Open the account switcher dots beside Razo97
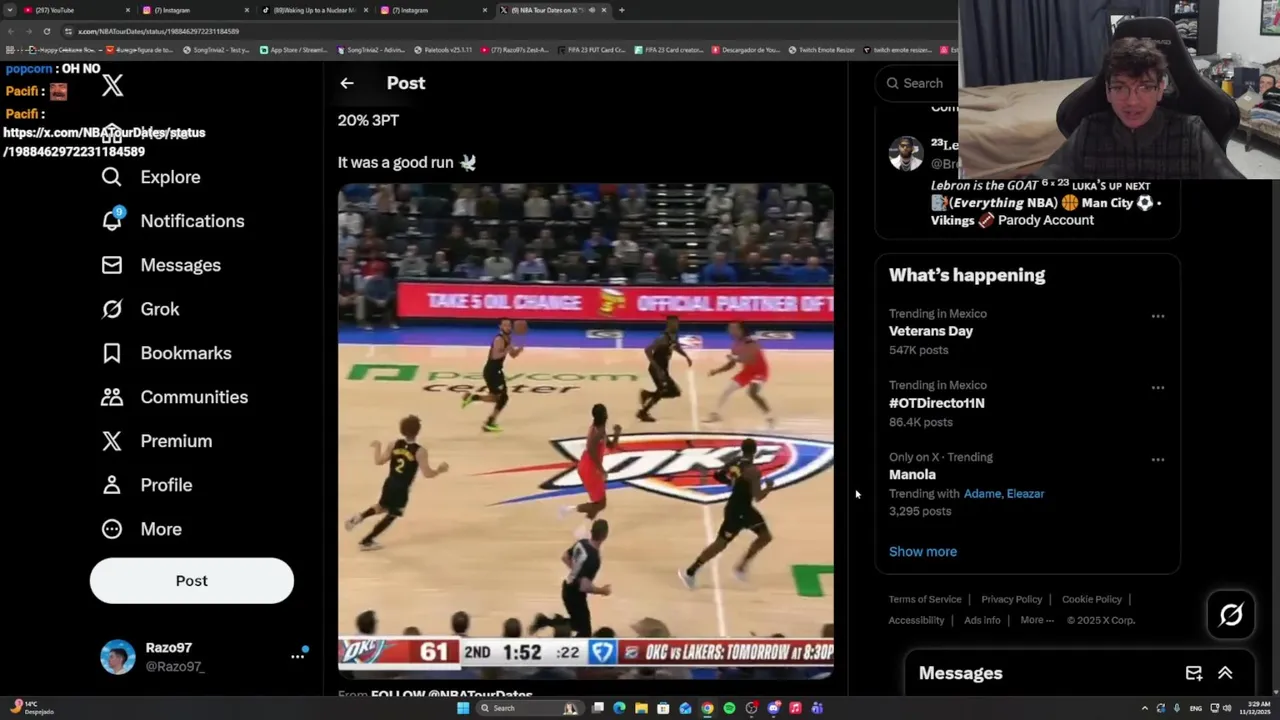1280x720 pixels. pos(297,656)
